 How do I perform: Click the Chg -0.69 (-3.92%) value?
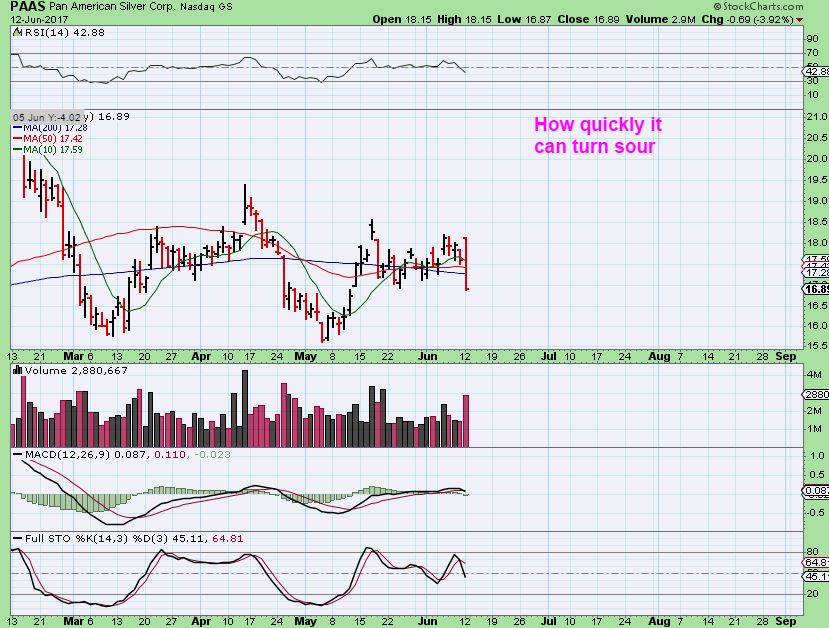coord(748,20)
